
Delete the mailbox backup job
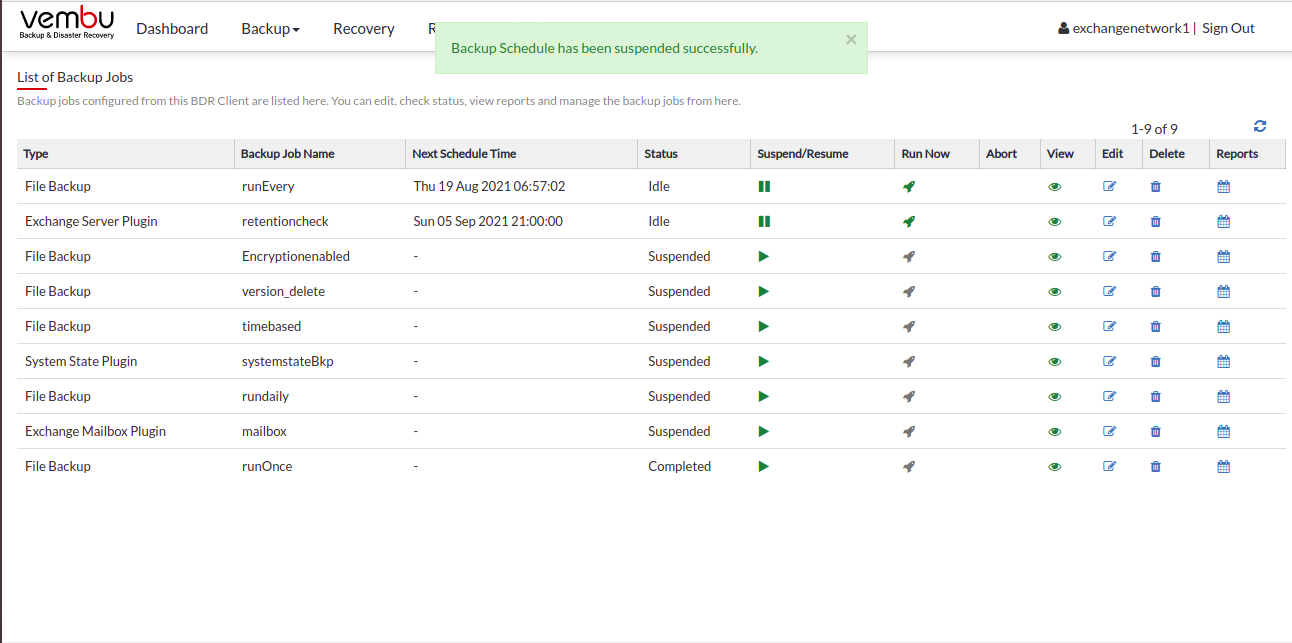[1156, 431]
